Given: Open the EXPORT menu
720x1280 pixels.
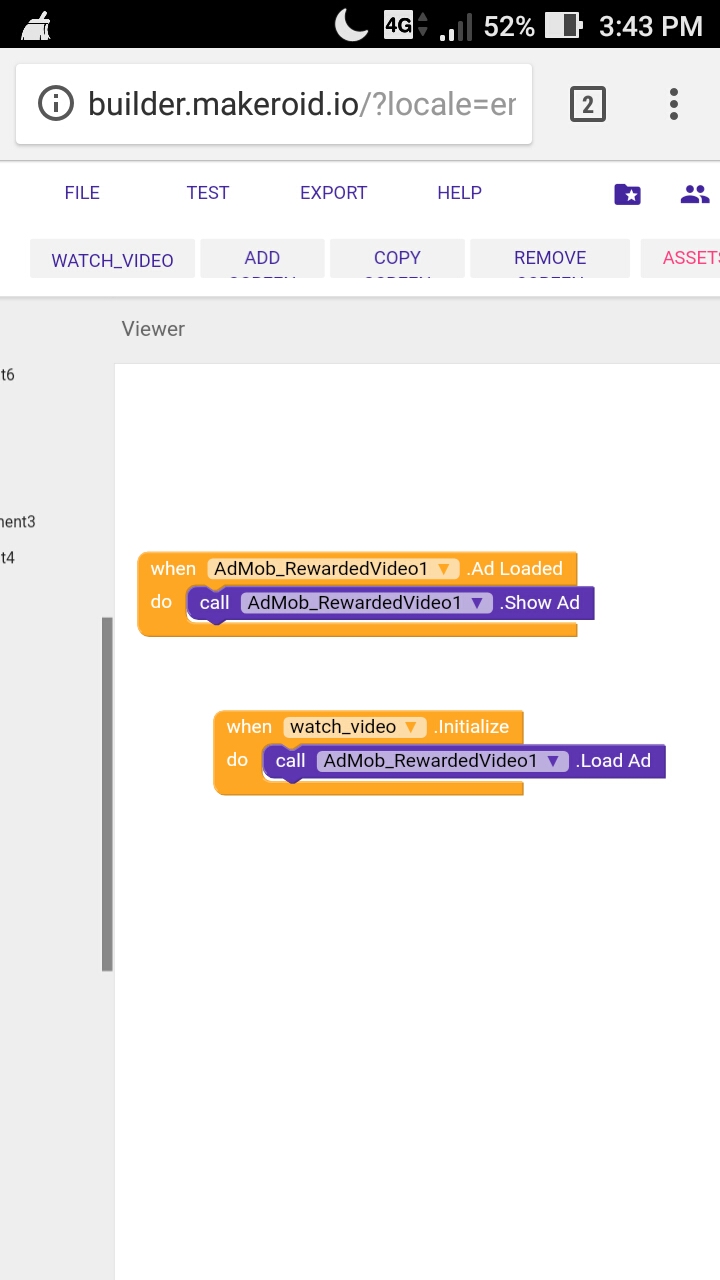Looking at the screenshot, I should click(x=333, y=193).
